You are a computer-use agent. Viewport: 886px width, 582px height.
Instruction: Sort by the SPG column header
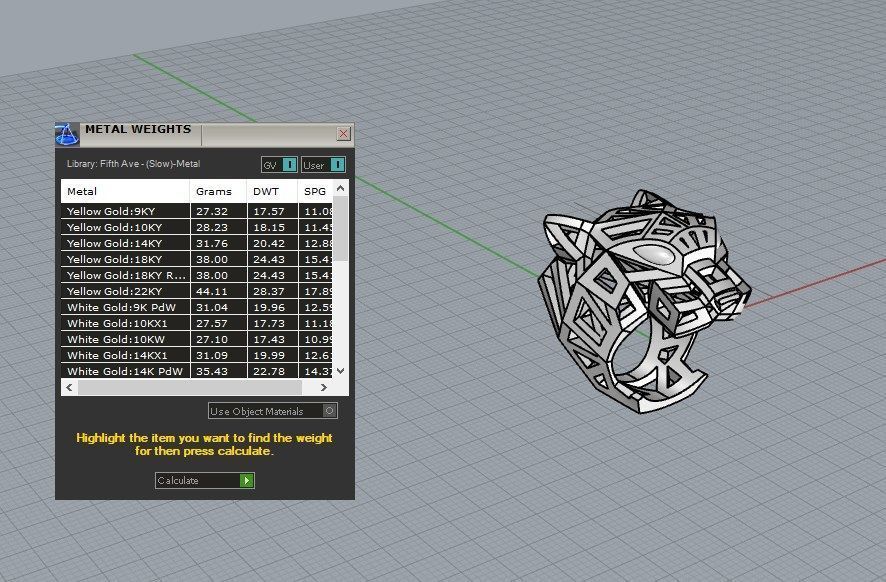[x=315, y=192]
